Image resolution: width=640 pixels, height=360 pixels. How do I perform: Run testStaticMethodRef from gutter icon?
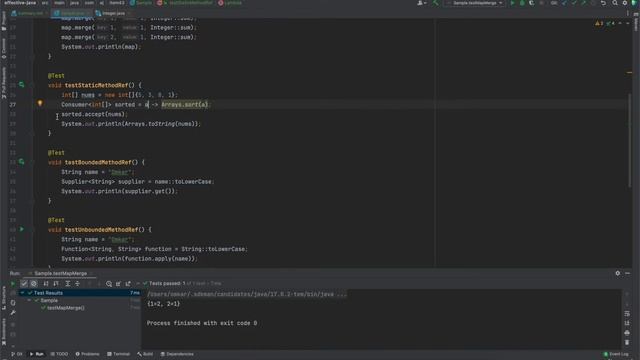[22, 85]
